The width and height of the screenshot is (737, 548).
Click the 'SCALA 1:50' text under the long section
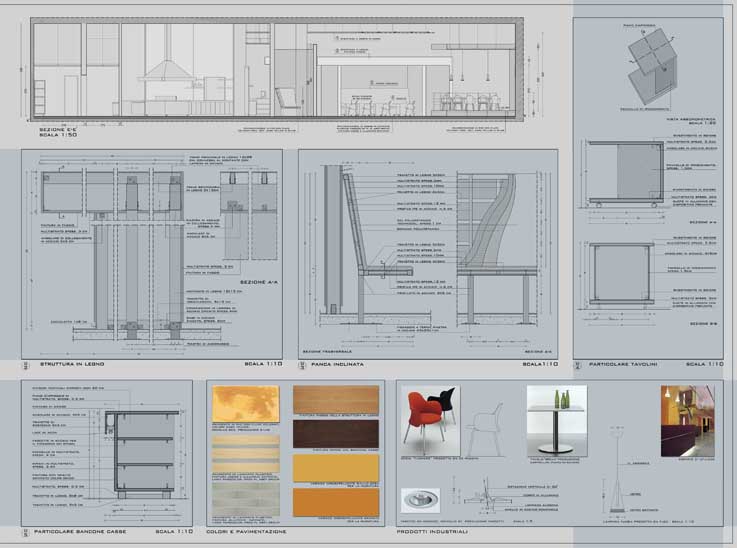pyautogui.click(x=58, y=135)
